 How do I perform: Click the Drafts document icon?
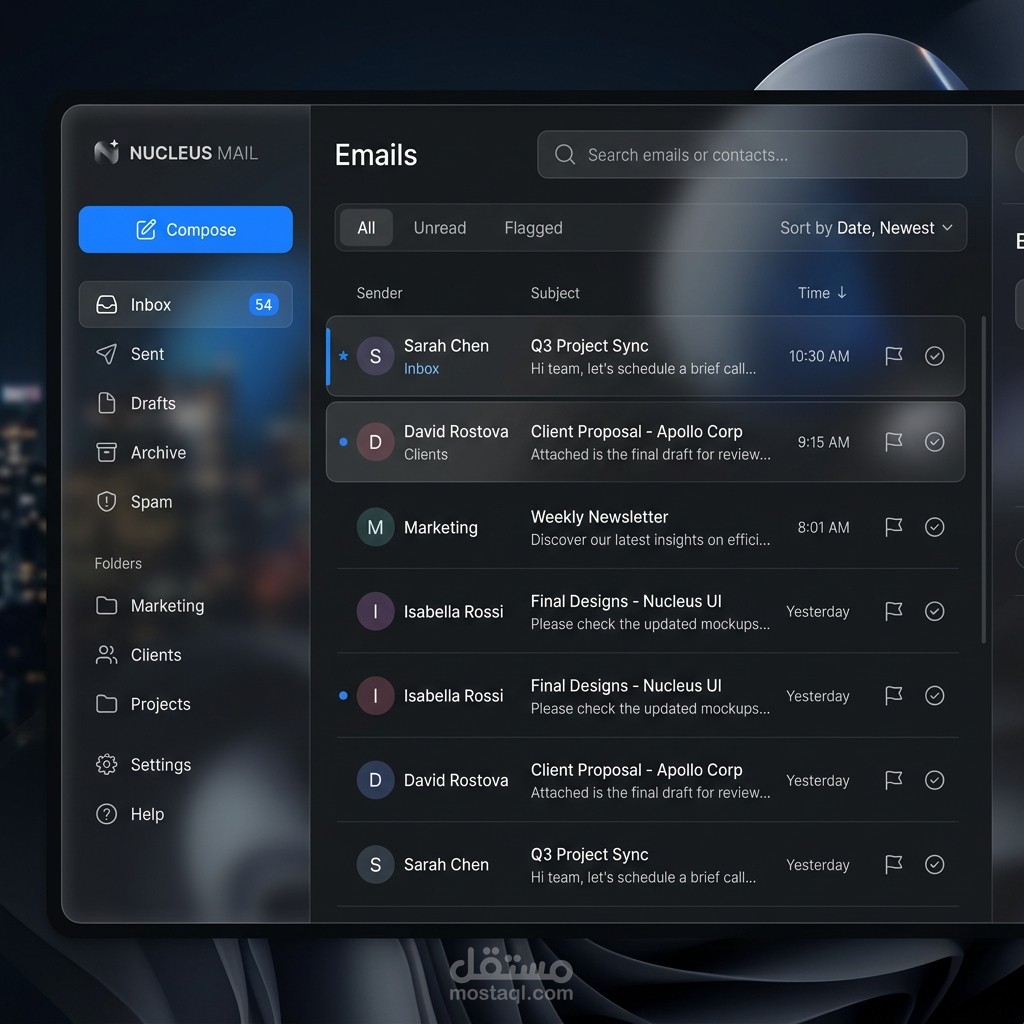click(x=106, y=403)
